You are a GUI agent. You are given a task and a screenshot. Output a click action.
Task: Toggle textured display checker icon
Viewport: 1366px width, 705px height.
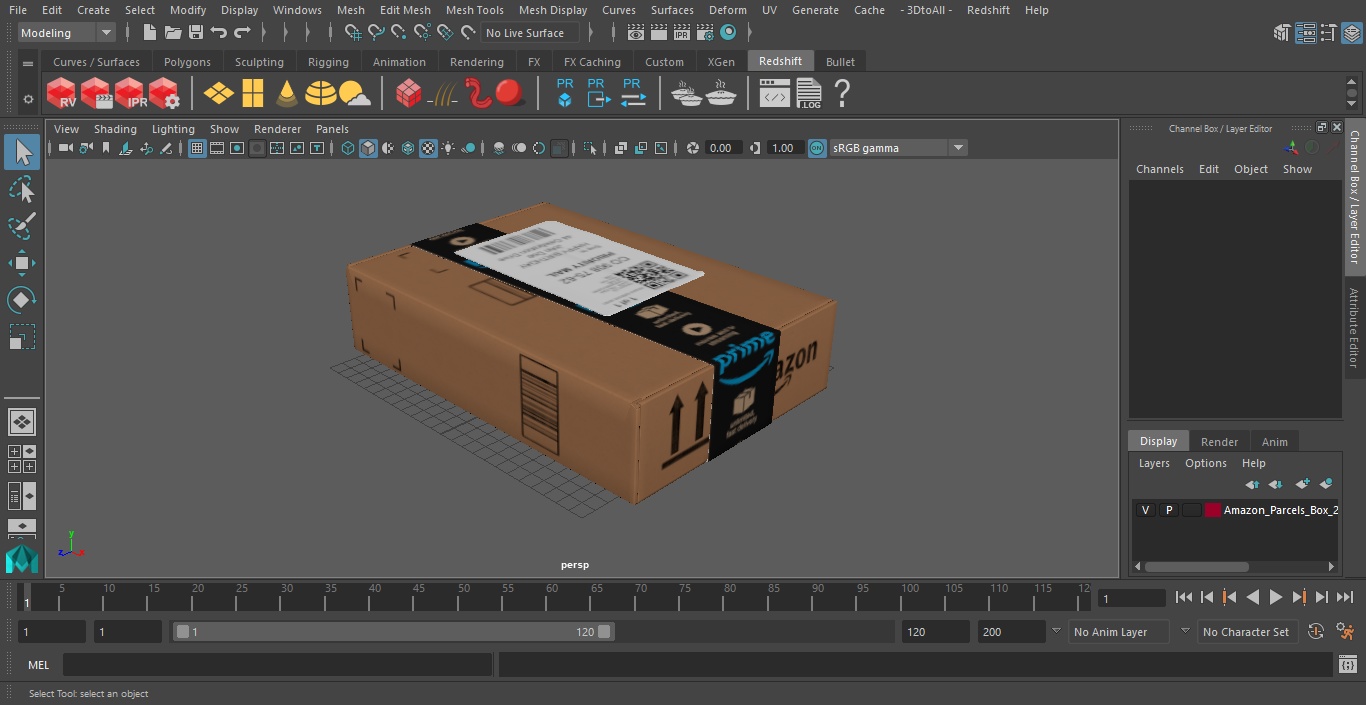pyautogui.click(x=428, y=148)
